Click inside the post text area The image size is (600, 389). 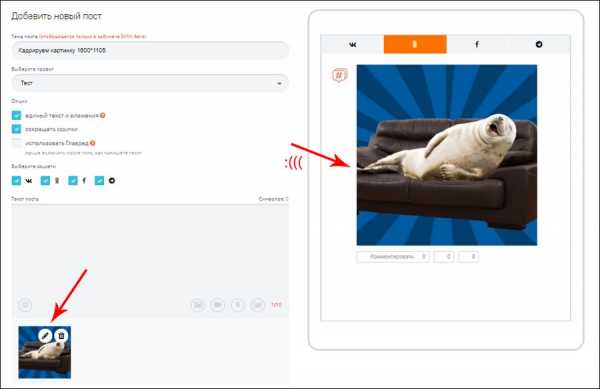(150, 249)
